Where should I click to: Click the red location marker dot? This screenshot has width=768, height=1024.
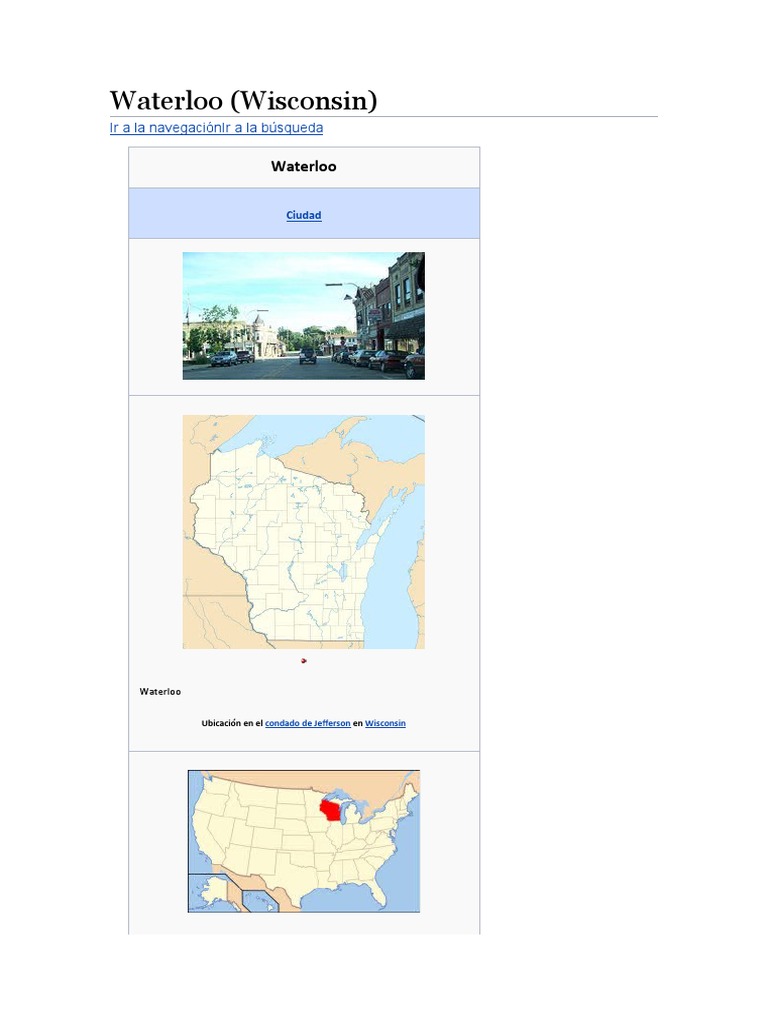click(x=304, y=661)
